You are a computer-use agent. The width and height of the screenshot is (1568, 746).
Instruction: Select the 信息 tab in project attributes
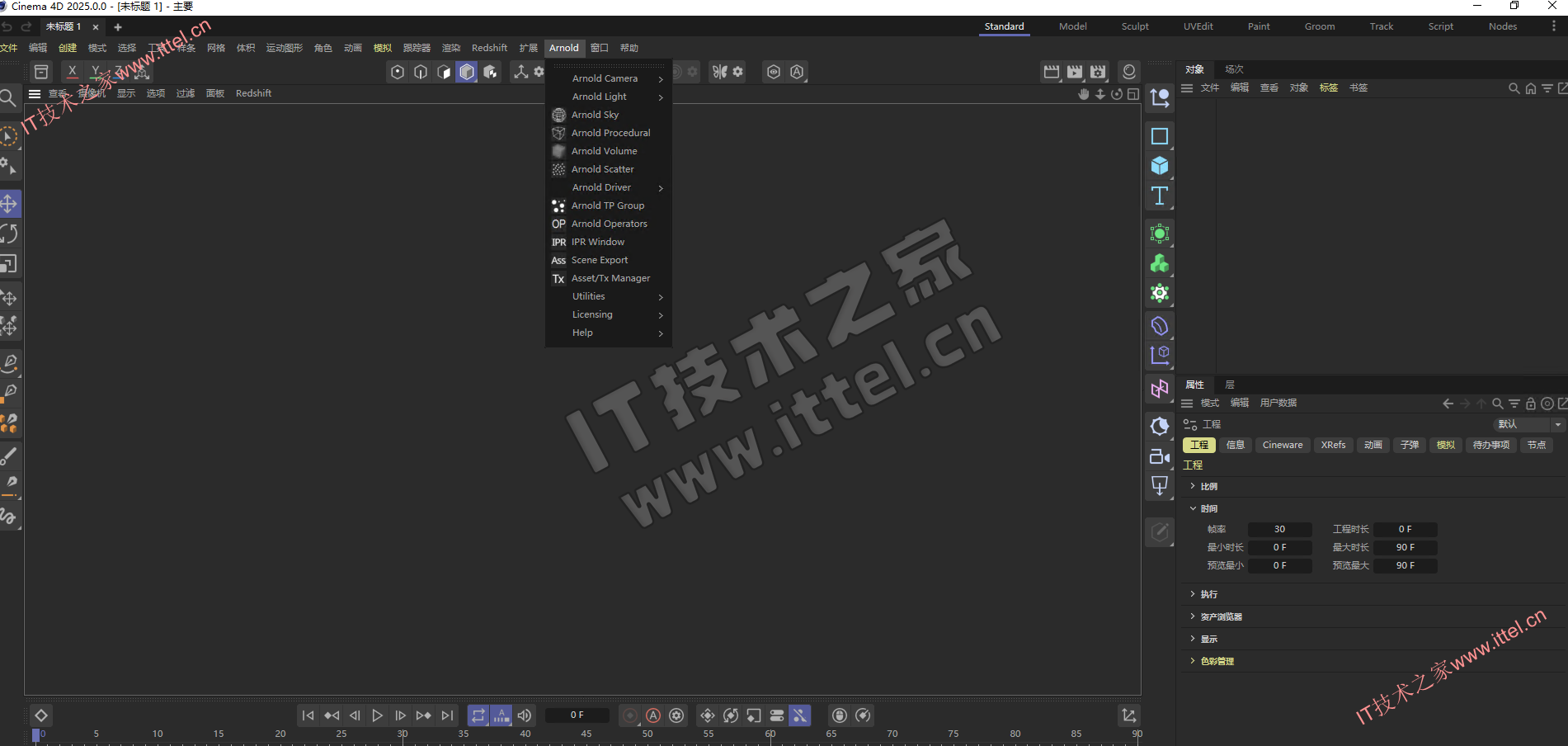click(x=1235, y=445)
